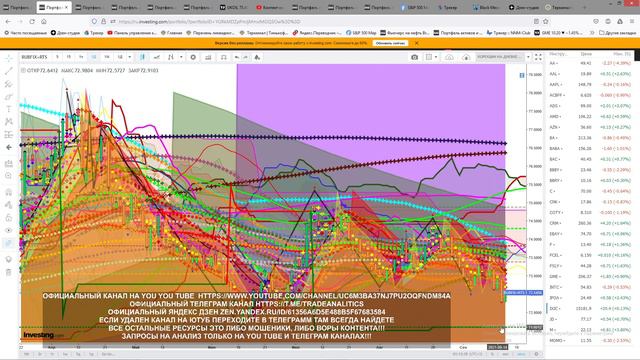
Task: Click the back arrow in drawing sidebar
Action: 9,147
